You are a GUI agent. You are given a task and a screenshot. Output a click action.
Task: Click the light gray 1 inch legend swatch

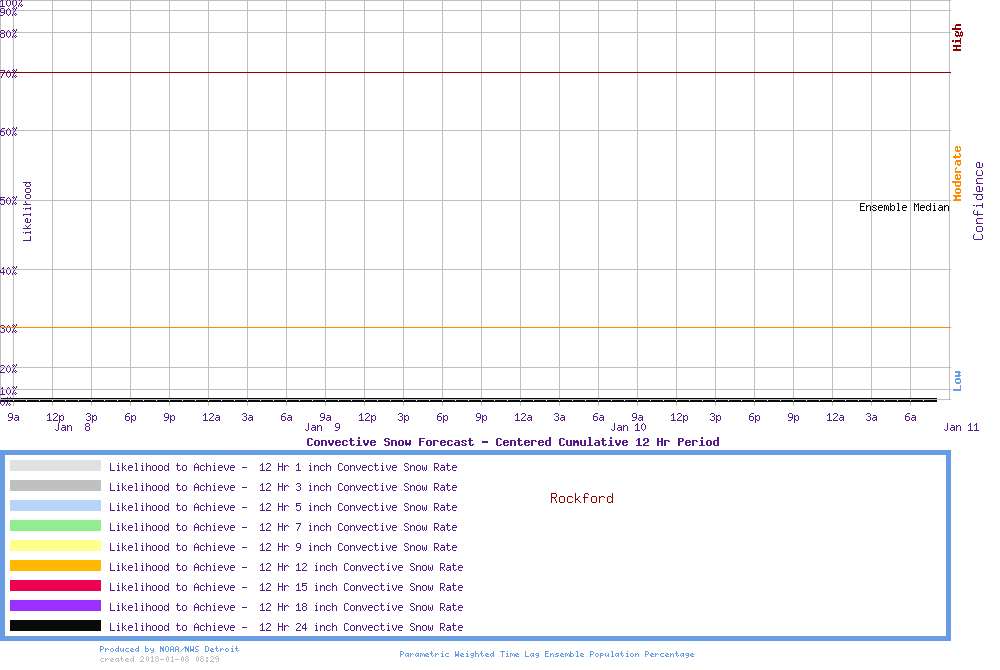coord(55,466)
